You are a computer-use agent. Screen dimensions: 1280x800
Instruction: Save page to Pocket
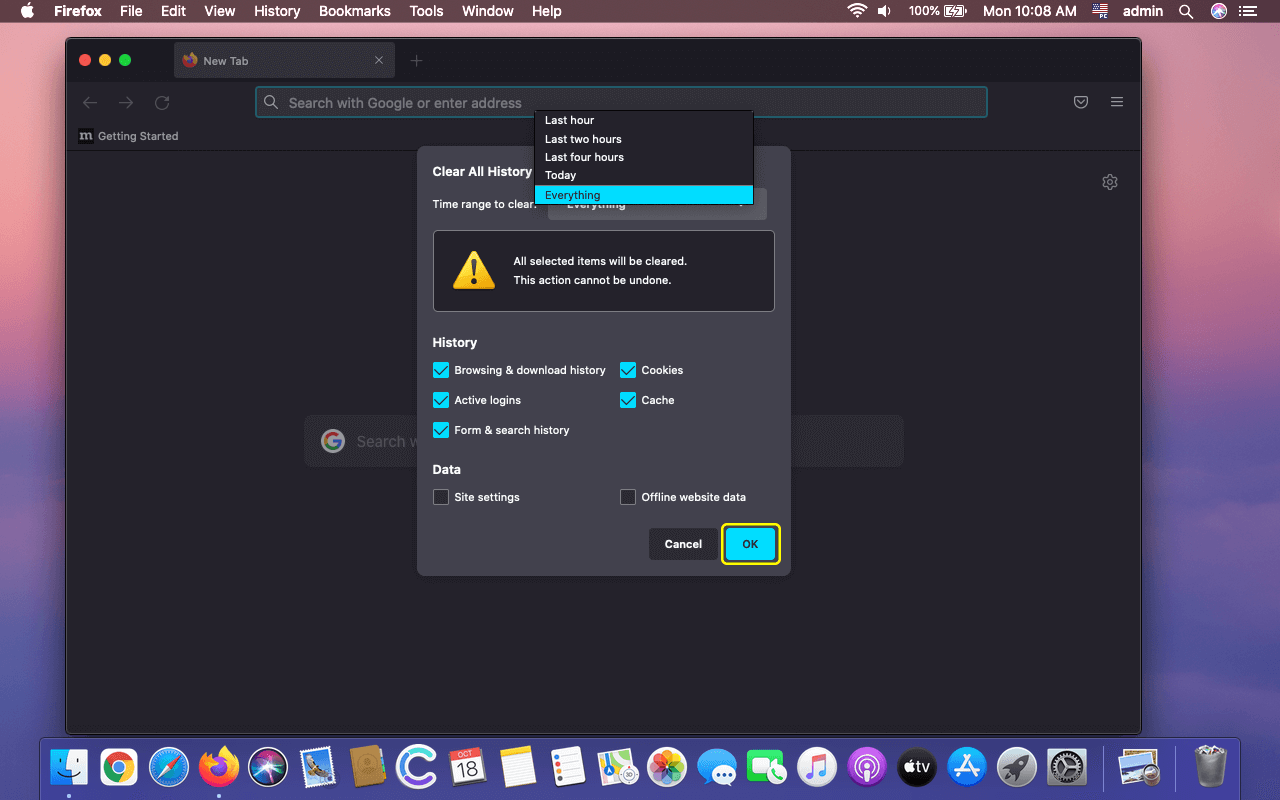click(1080, 102)
